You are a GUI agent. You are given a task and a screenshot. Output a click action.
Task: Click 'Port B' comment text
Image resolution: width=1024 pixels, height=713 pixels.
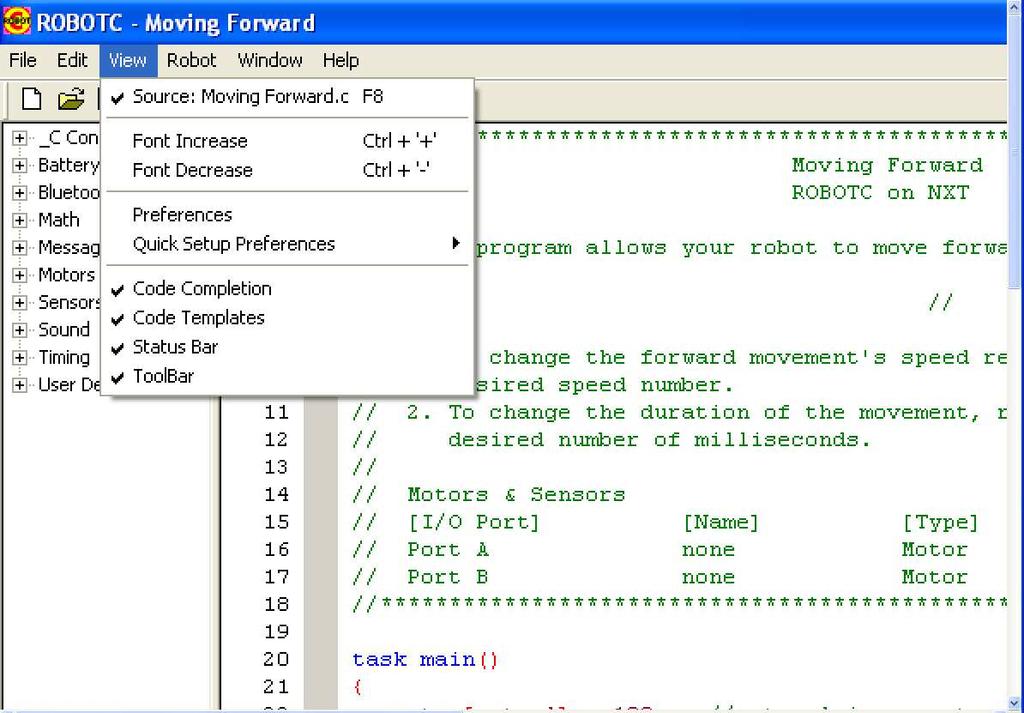(448, 577)
